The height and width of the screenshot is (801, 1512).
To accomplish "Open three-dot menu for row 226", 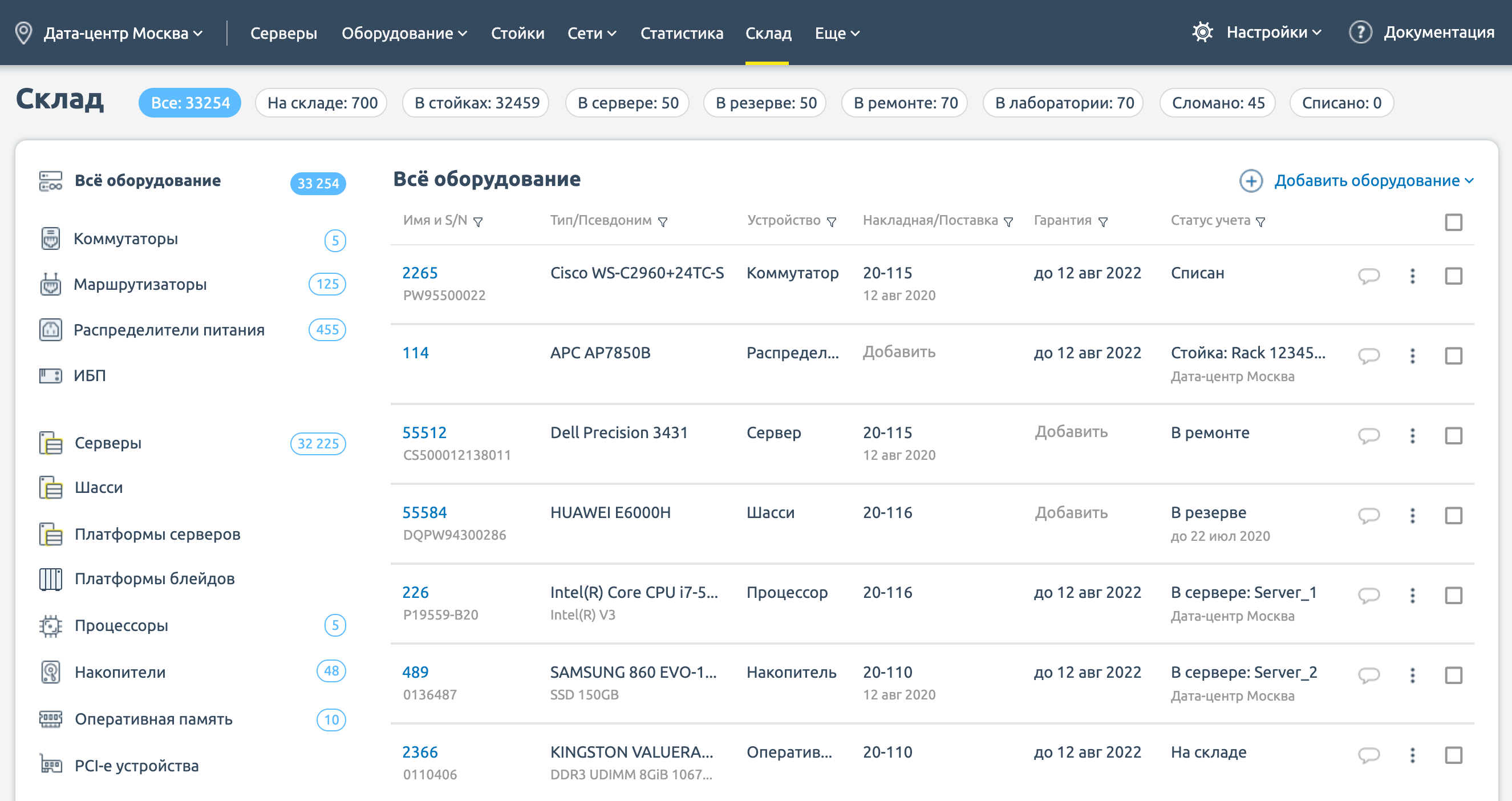I will click(1413, 596).
